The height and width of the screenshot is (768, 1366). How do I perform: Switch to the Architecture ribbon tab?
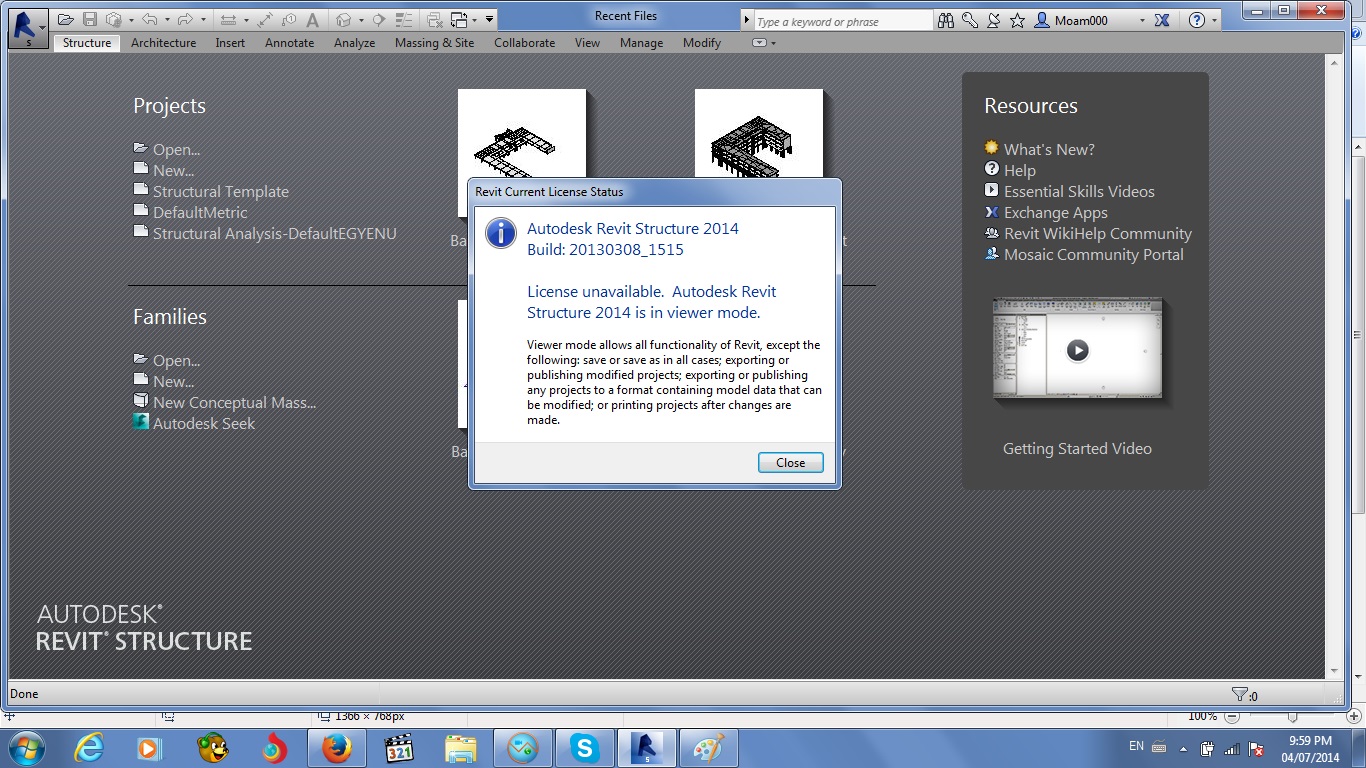163,43
